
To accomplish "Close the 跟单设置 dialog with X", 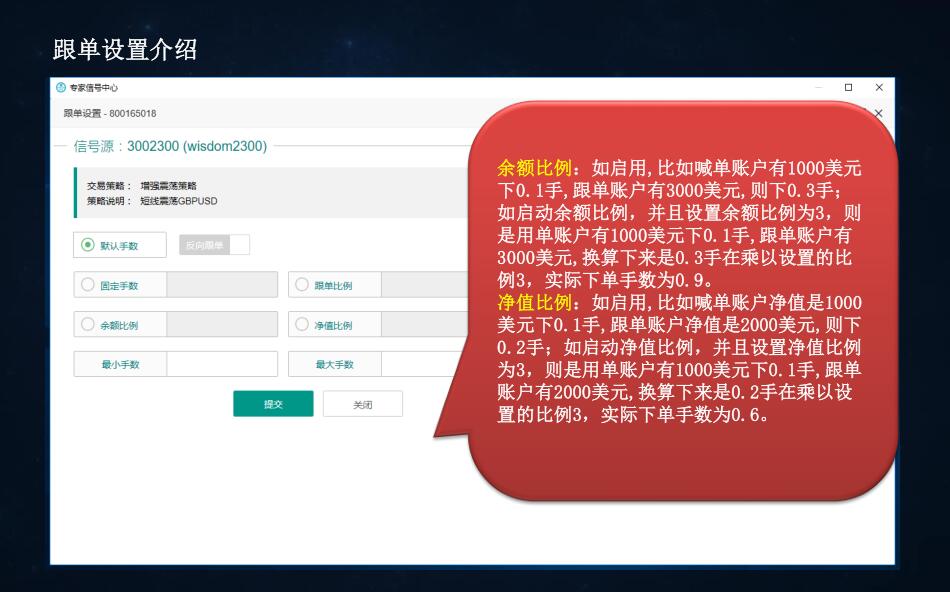I will [879, 113].
